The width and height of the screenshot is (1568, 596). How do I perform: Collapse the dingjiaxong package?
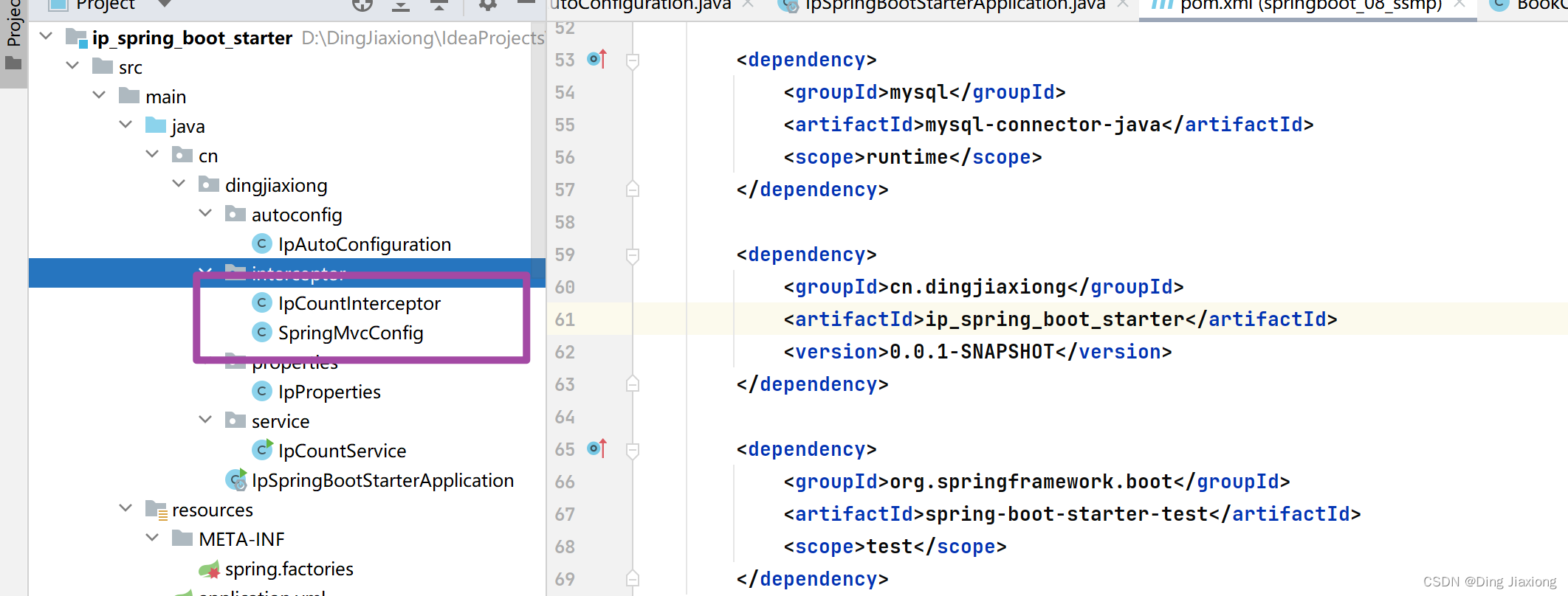coord(179,184)
